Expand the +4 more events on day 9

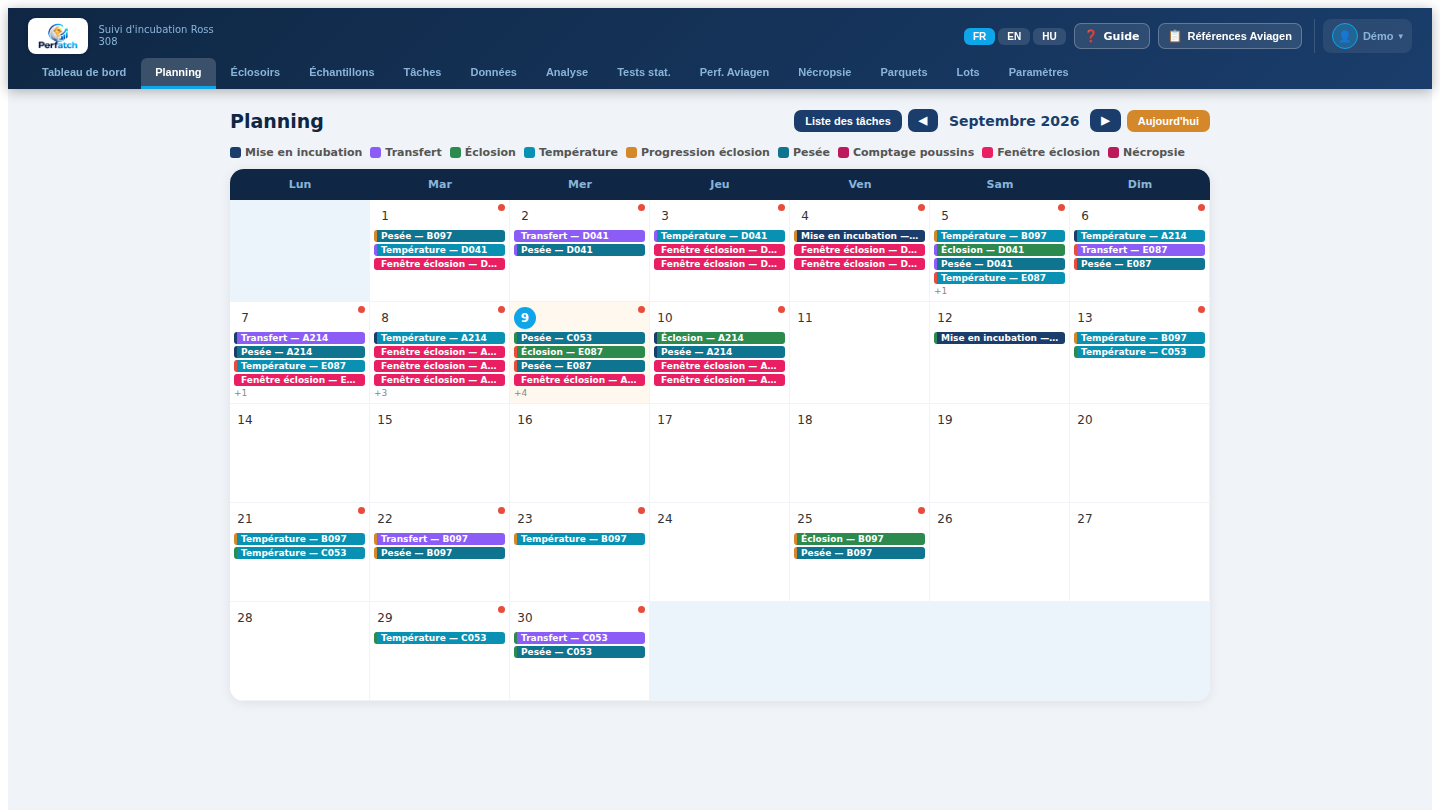[521, 393]
